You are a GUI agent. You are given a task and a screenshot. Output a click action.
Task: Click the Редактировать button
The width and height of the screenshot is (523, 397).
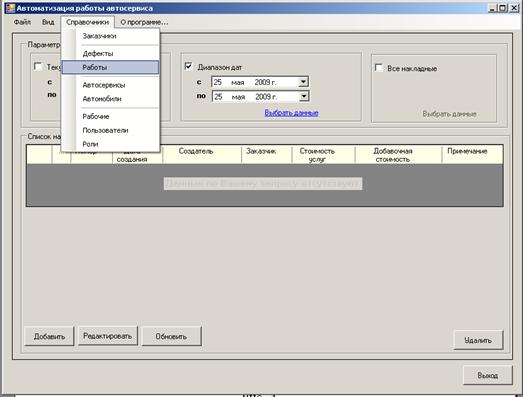(x=108, y=336)
